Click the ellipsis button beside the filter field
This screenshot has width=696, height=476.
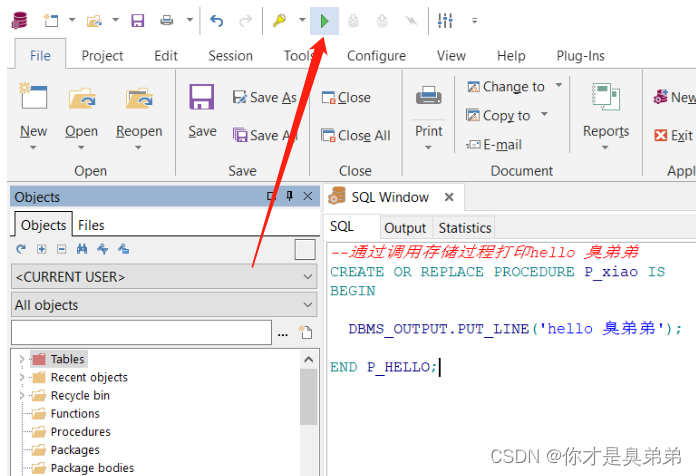283,333
